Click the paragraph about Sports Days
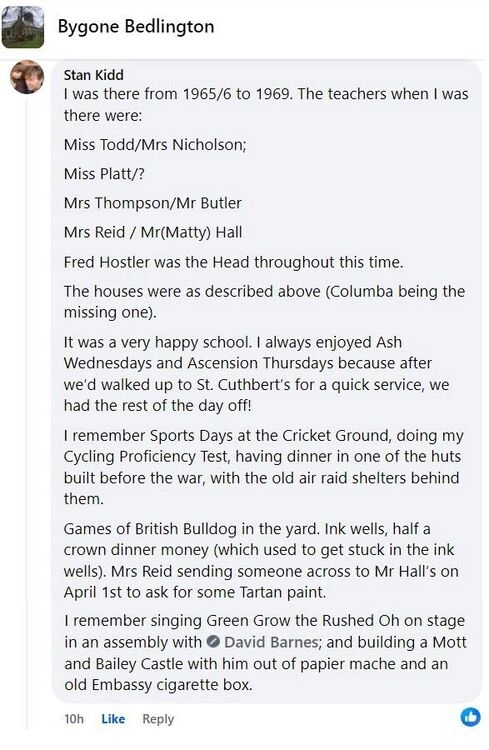Viewport: 489px width, 750px height. pos(264,467)
